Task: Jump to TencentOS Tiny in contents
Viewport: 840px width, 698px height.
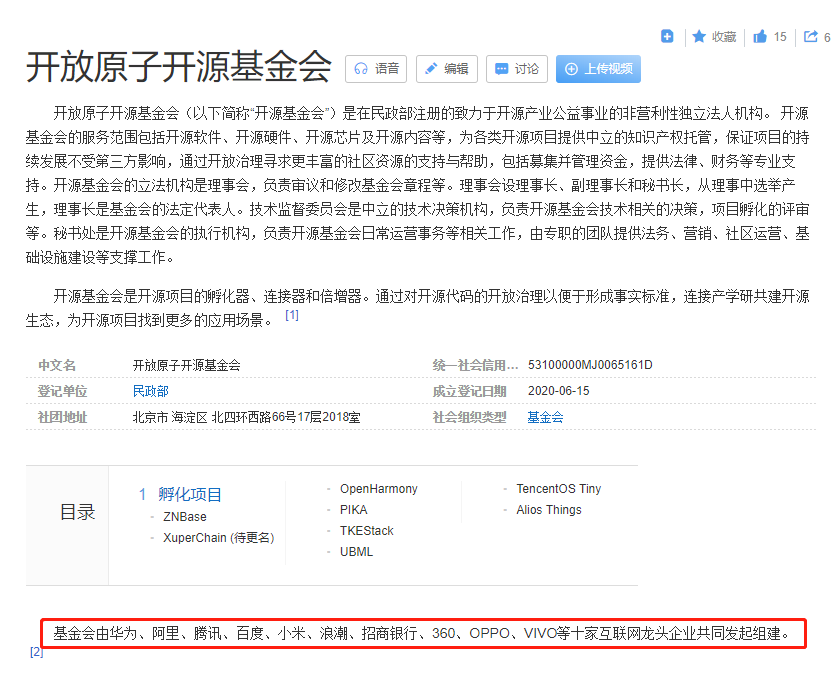Action: [x=559, y=489]
